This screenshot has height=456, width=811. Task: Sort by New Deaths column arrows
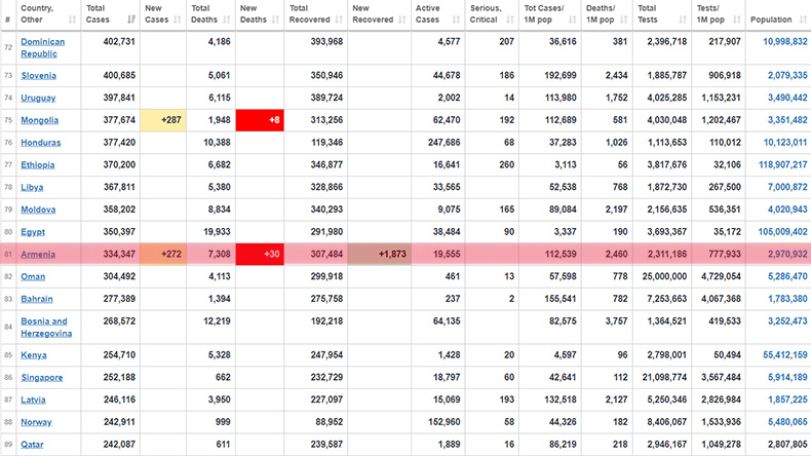click(275, 20)
